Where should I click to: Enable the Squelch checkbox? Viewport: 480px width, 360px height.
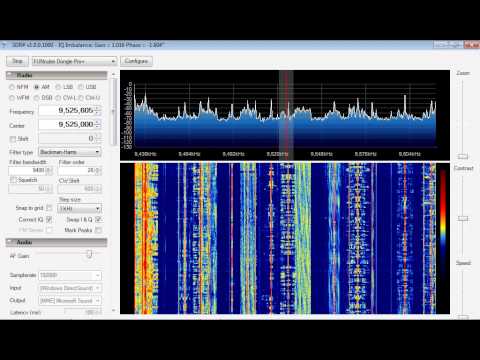point(13,180)
